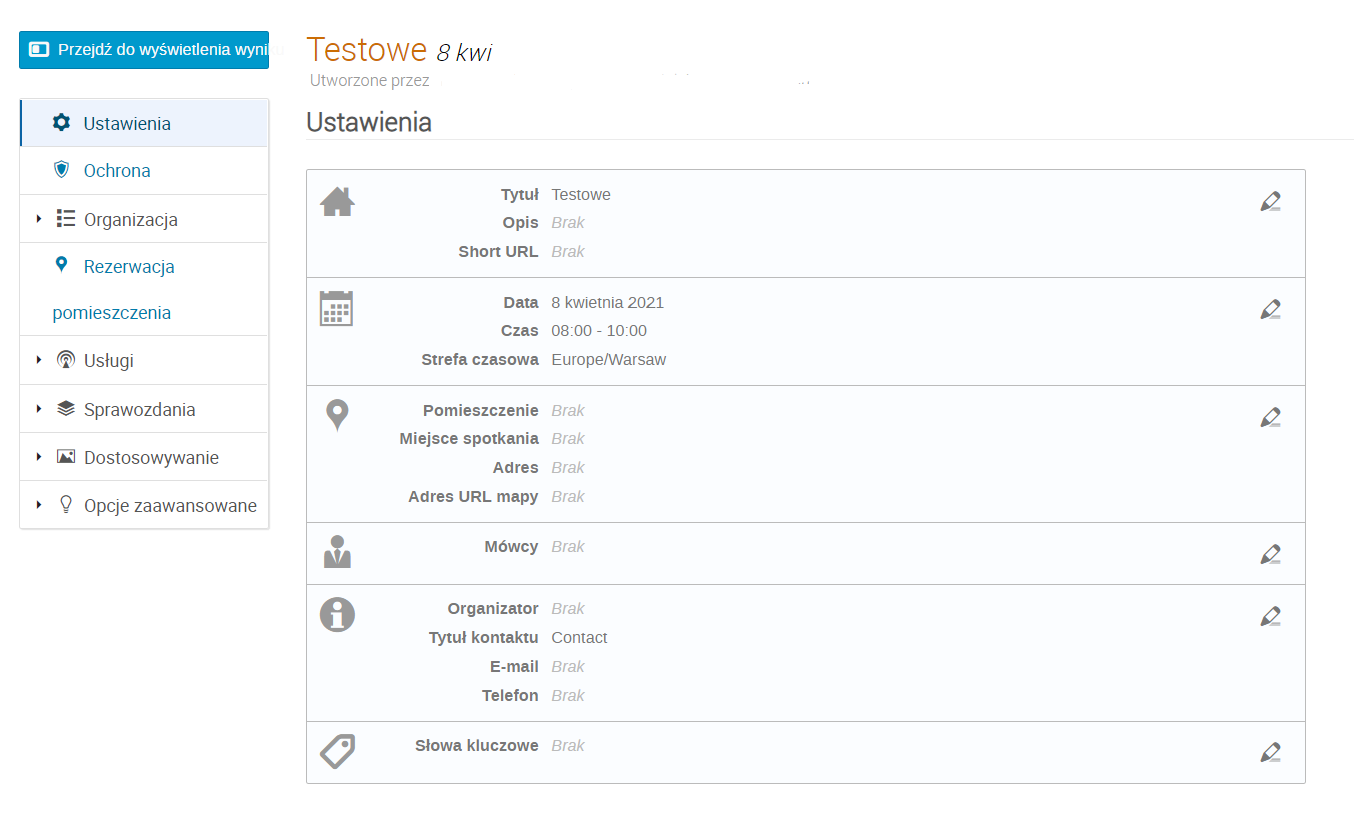The width and height of the screenshot is (1354, 822).
Task: Click the edit pencil for Słowa kluczowe
Action: coord(1270,753)
